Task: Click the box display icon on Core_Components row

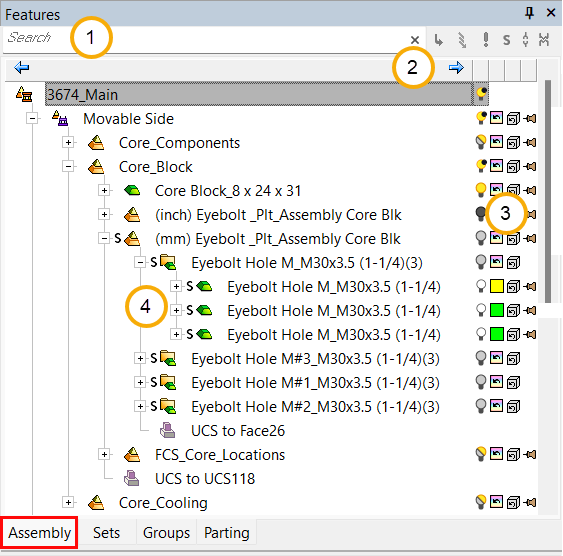Action: [x=513, y=142]
